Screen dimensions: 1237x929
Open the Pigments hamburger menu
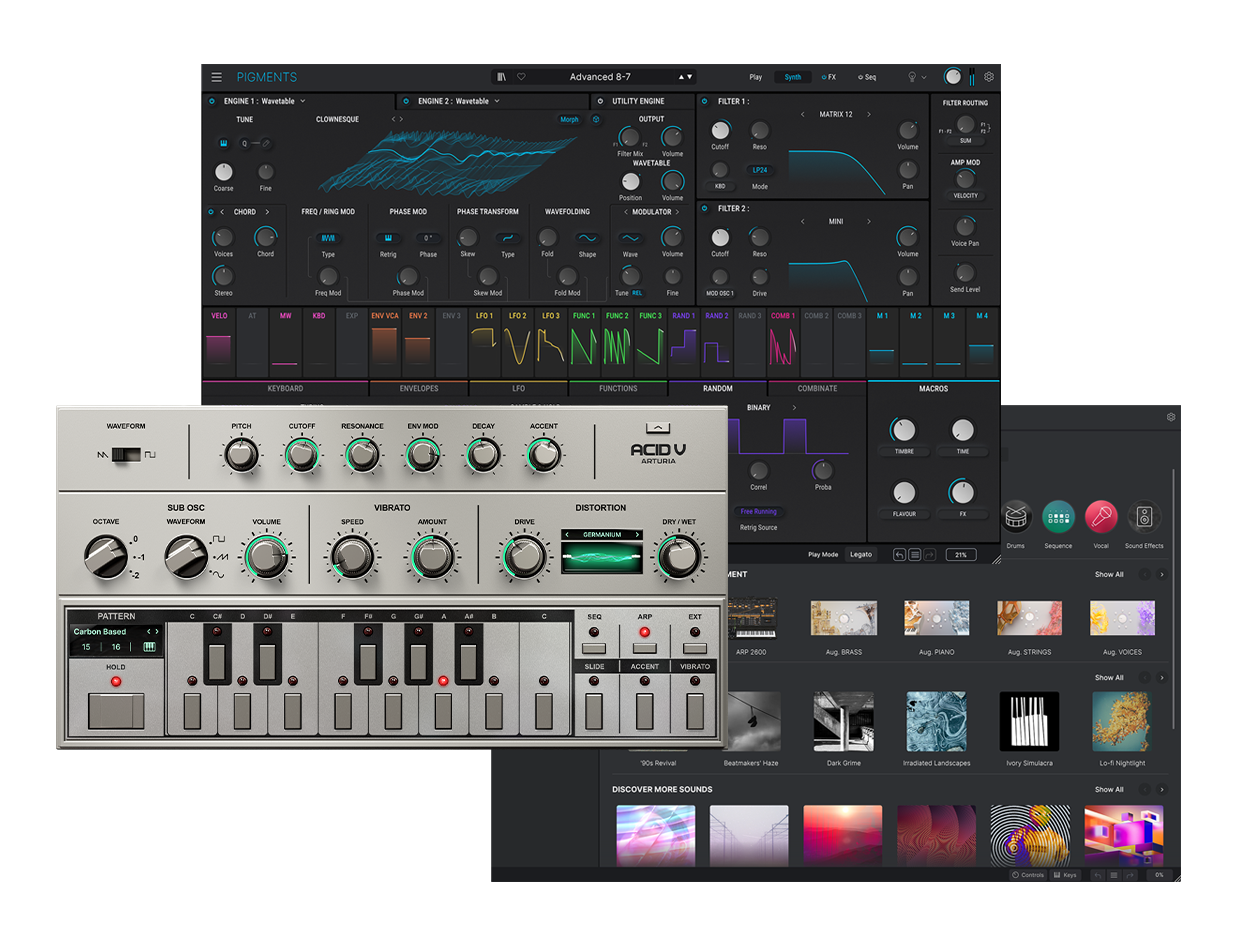click(216, 77)
